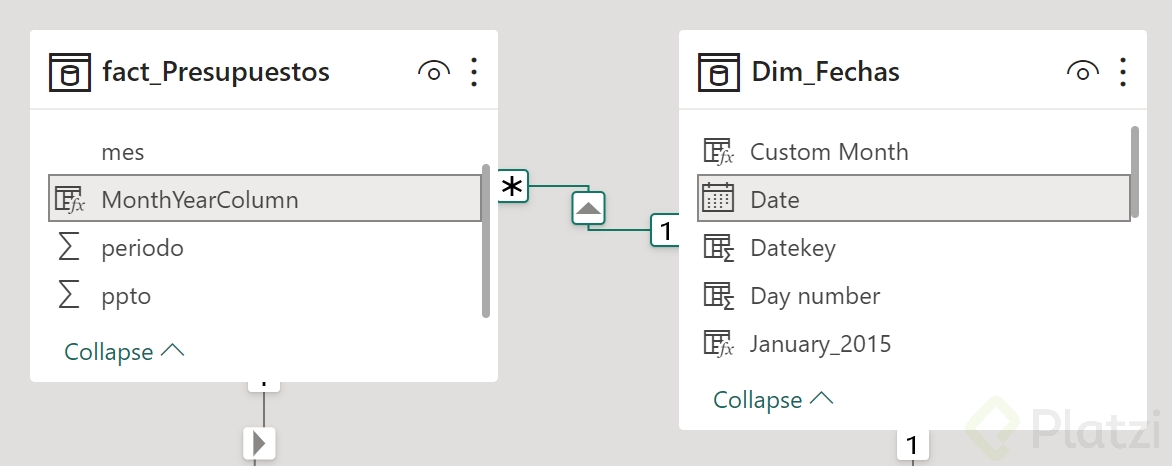Image resolution: width=1172 pixels, height=466 pixels.
Task: Click the relationship filter direction arrow (up)
Action: pyautogui.click(x=589, y=208)
